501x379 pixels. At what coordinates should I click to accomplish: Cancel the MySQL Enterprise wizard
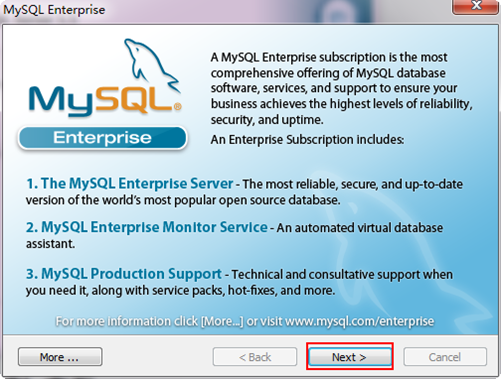coord(445,357)
